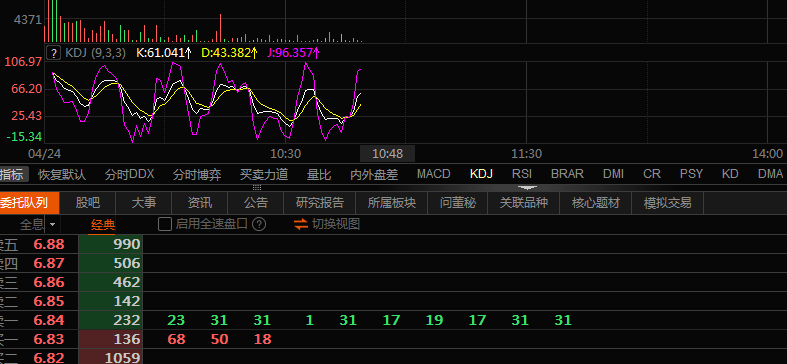Click the dotted splitter grip handle
This screenshot has width=787, height=364.
click(x=256, y=187)
